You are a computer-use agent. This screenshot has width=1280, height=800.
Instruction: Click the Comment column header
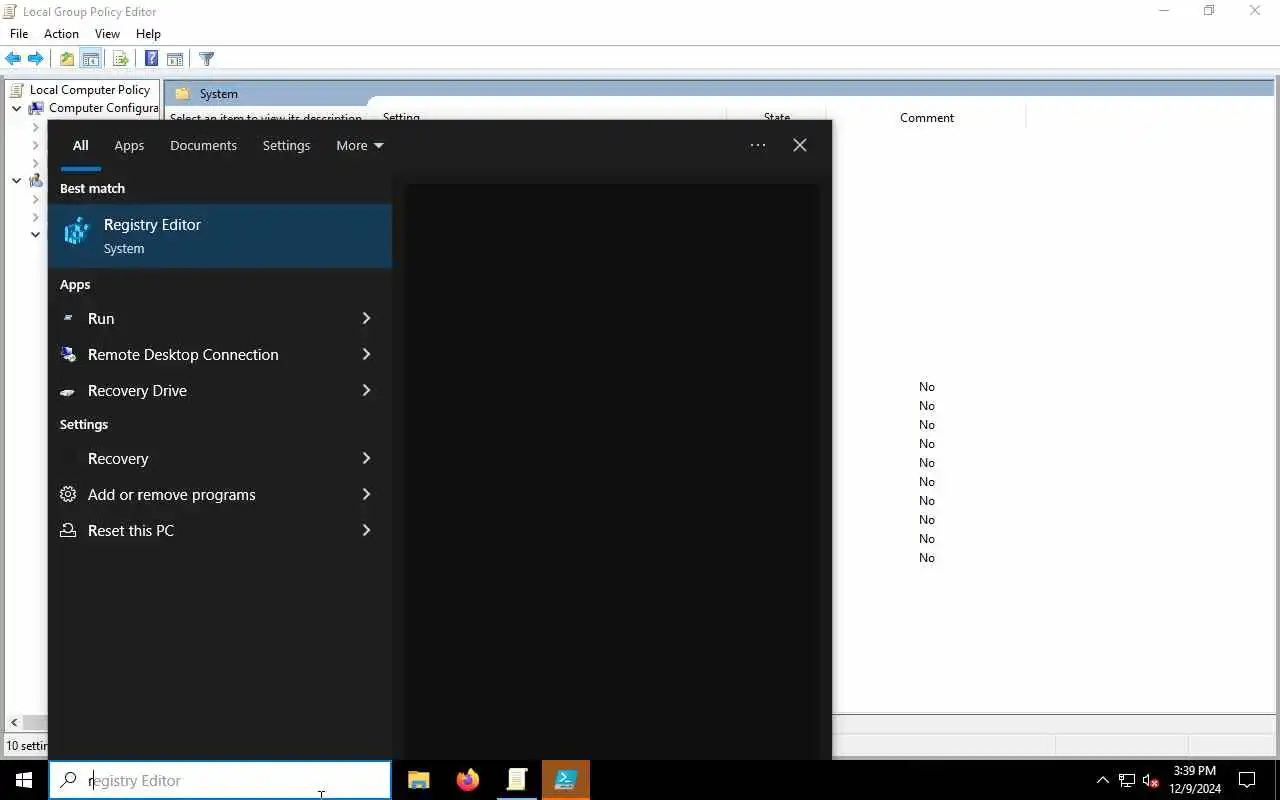coord(926,118)
